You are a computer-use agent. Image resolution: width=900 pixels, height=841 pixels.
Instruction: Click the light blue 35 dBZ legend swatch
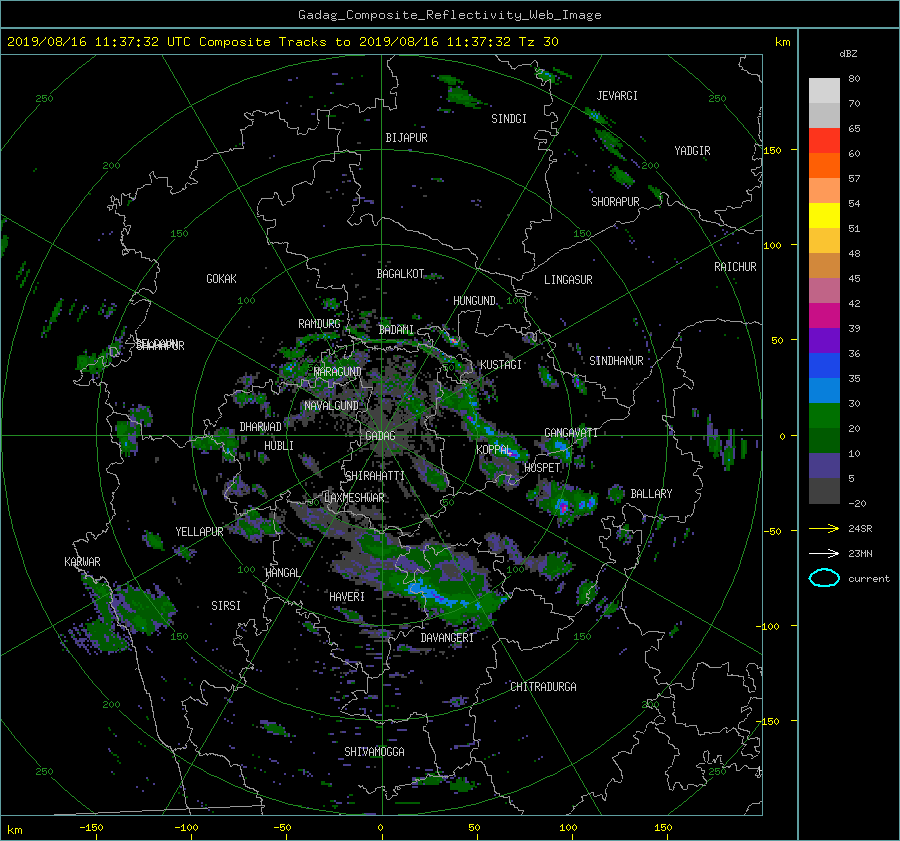pos(824,390)
